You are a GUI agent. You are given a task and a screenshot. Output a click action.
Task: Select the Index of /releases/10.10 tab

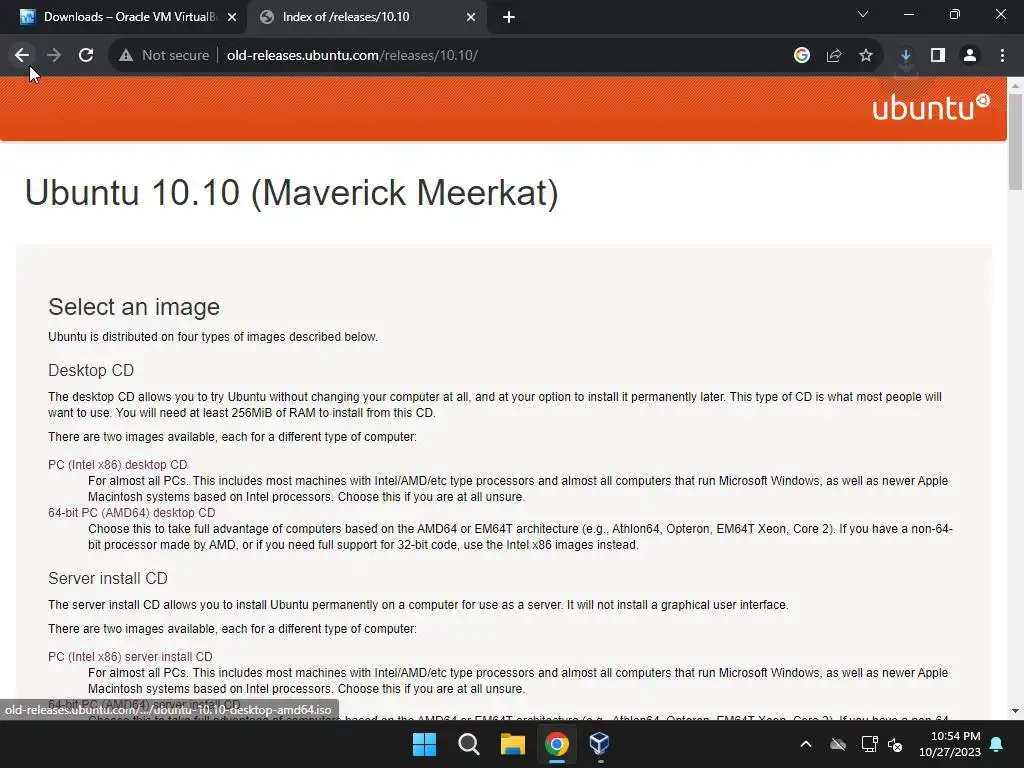click(366, 17)
